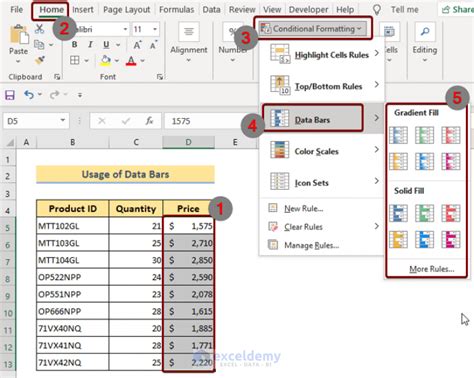This screenshot has height=378, width=474.
Task: Open the Fill Color dropdown arrow
Action: tap(117, 61)
